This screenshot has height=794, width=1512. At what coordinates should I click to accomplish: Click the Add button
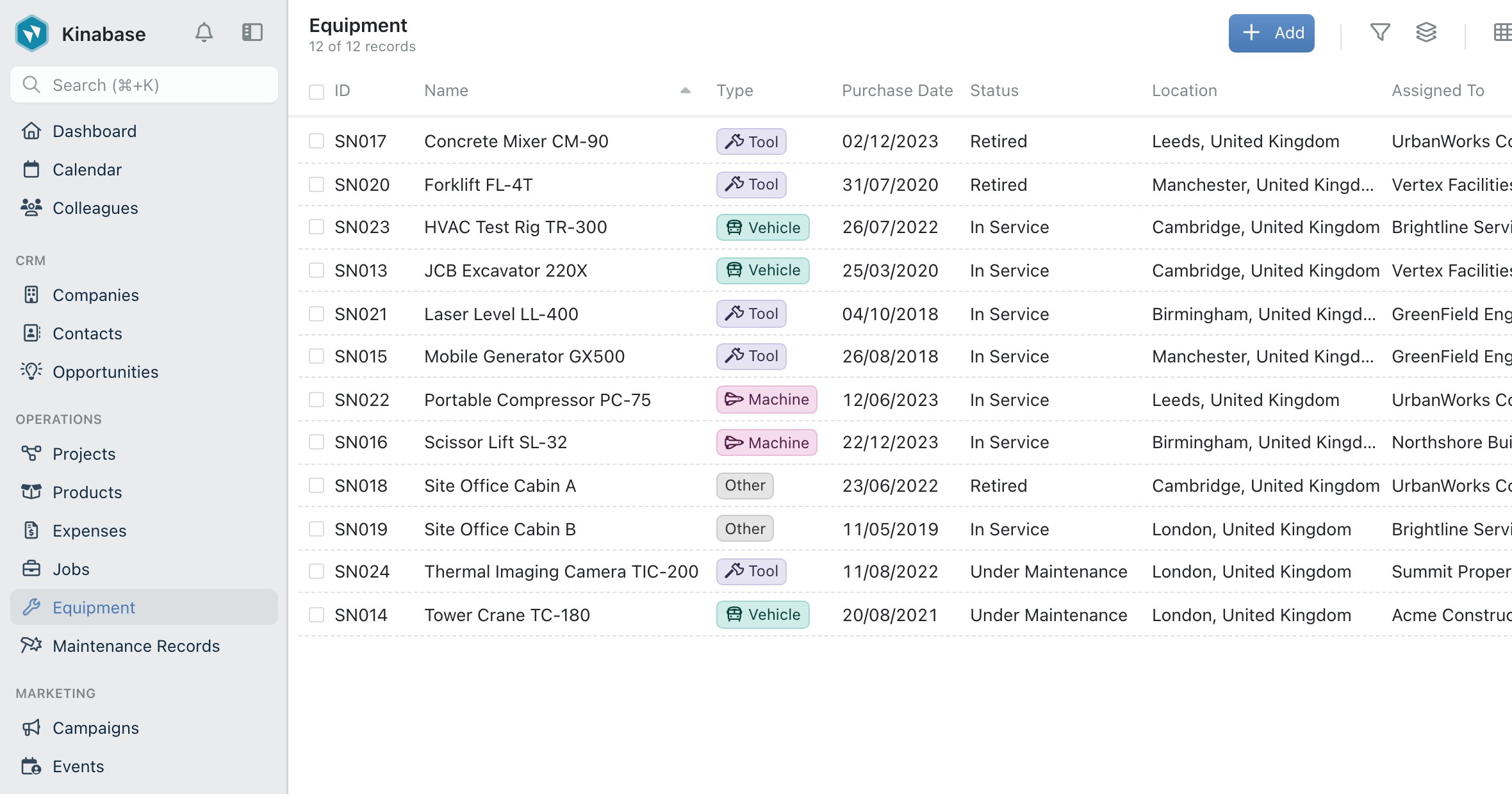(1271, 33)
